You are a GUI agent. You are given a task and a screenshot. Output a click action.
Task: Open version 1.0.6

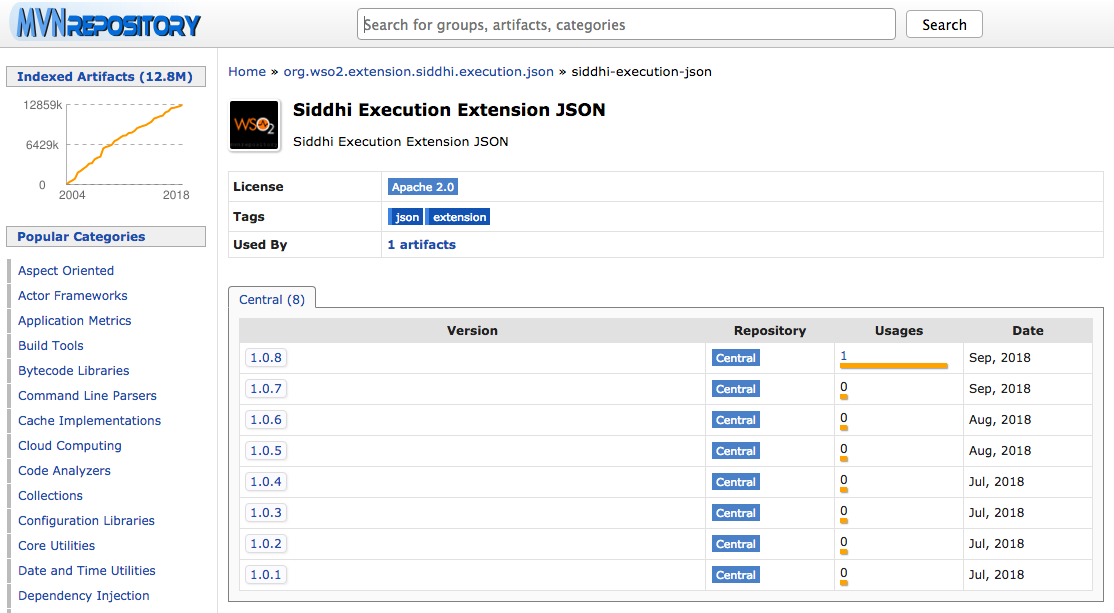tap(266, 420)
